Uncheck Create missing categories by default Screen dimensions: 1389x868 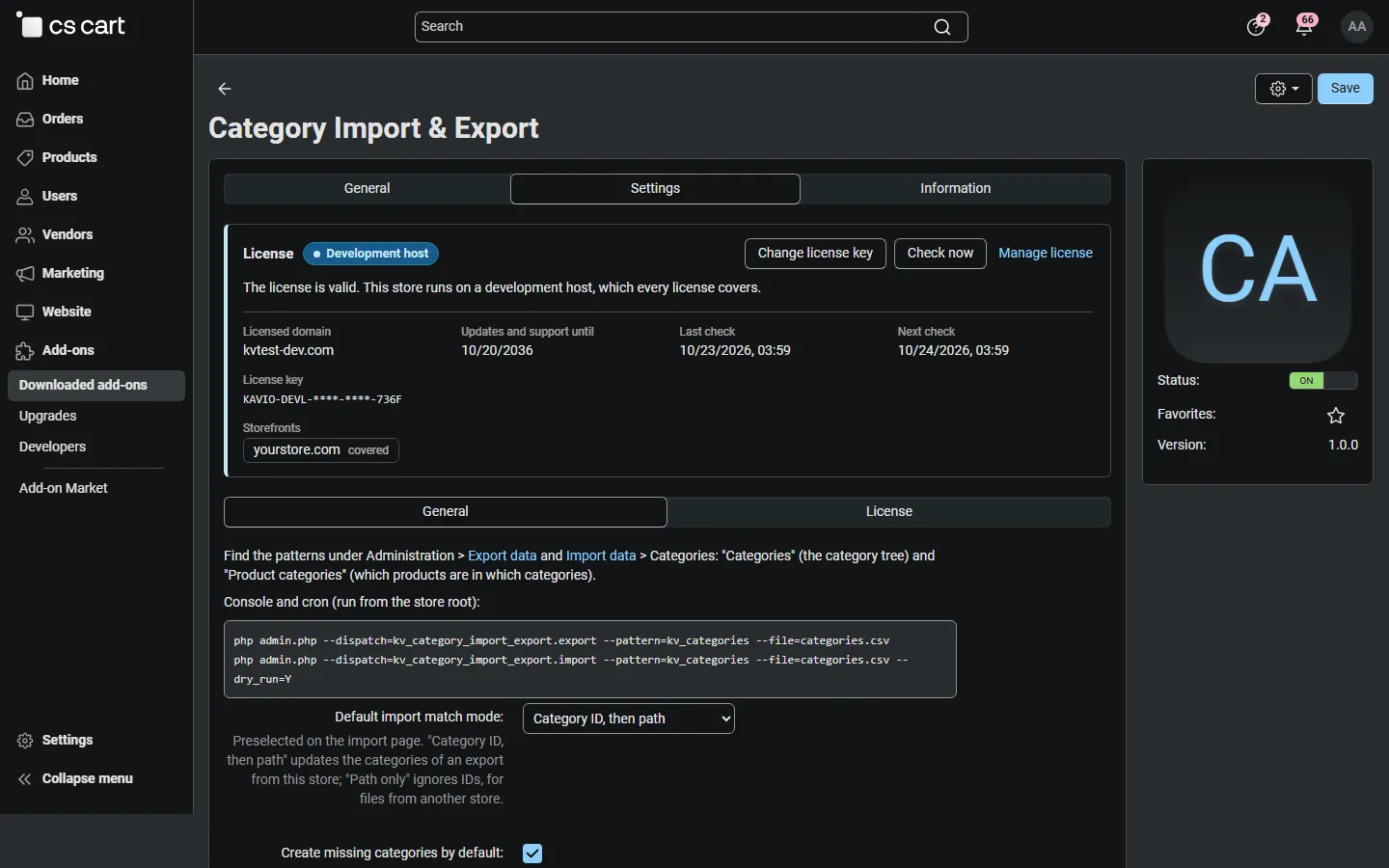click(x=532, y=854)
